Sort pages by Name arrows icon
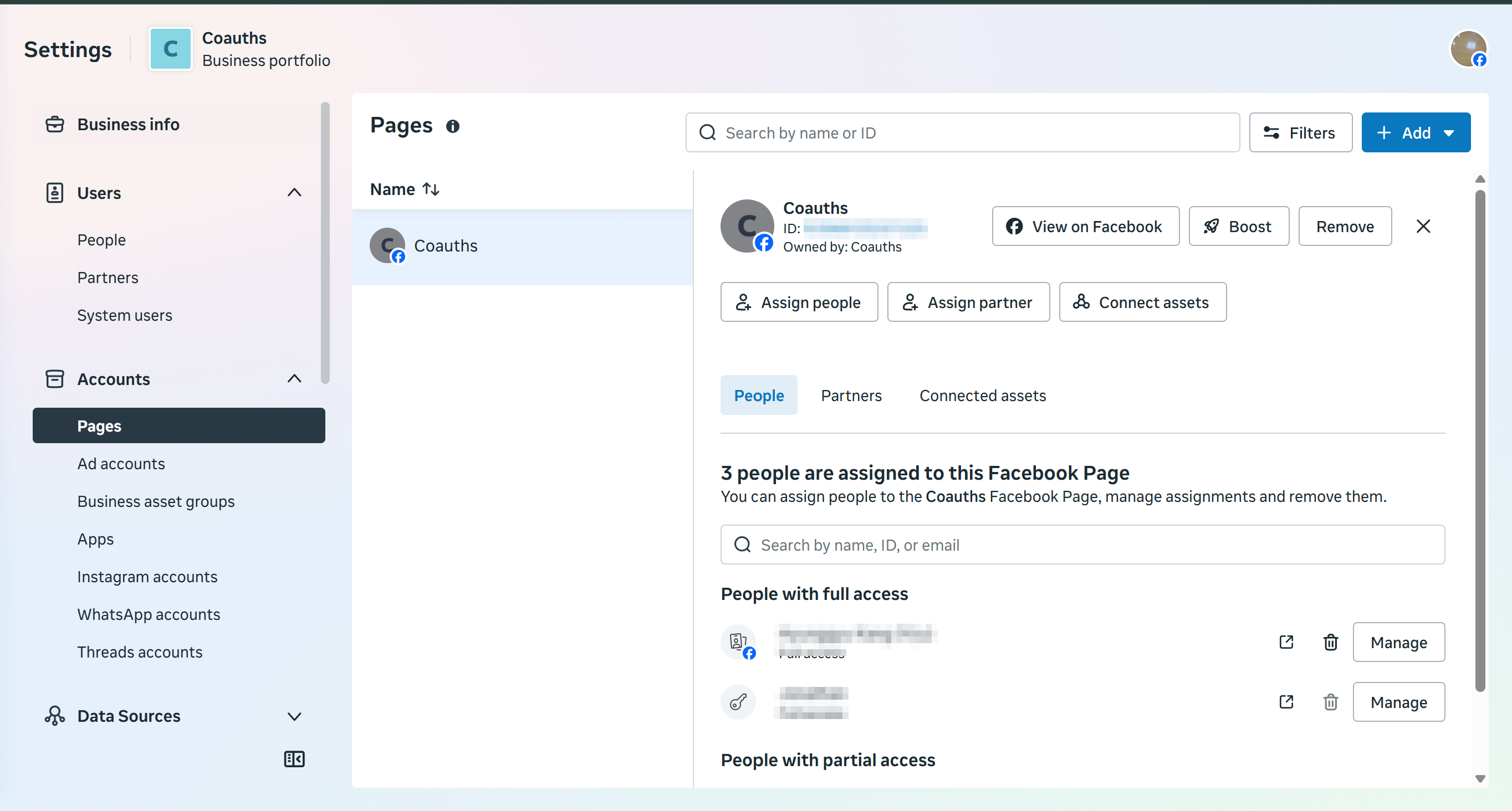Viewport: 1512px width, 811px height. point(431,189)
